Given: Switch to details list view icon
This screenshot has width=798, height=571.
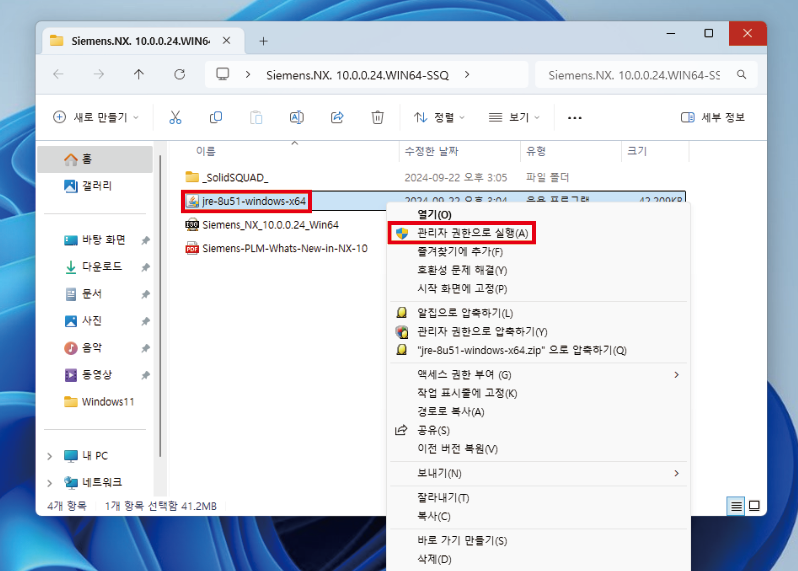Looking at the screenshot, I should click(x=736, y=506).
